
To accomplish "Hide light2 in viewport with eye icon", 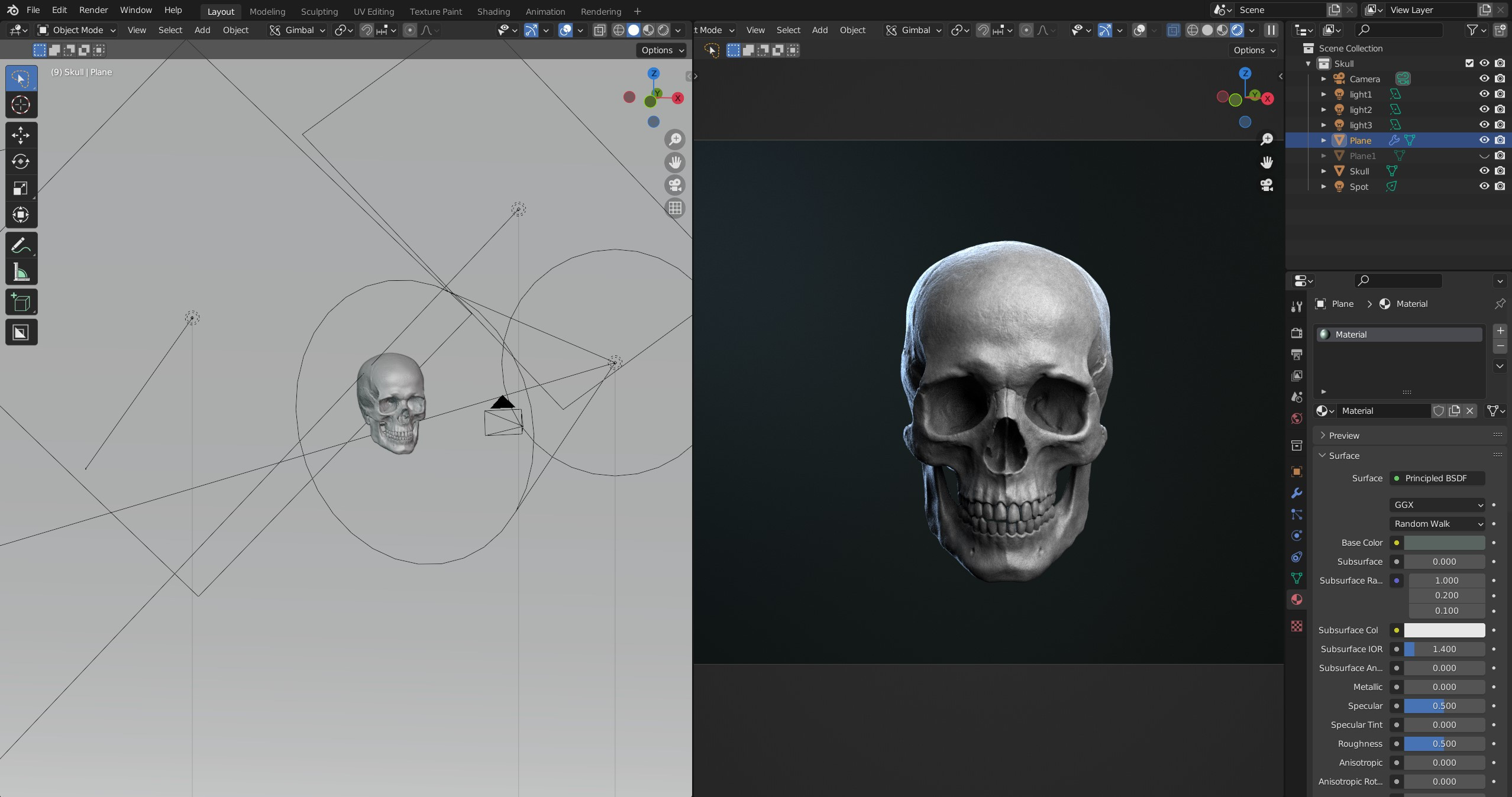I will click(x=1484, y=109).
